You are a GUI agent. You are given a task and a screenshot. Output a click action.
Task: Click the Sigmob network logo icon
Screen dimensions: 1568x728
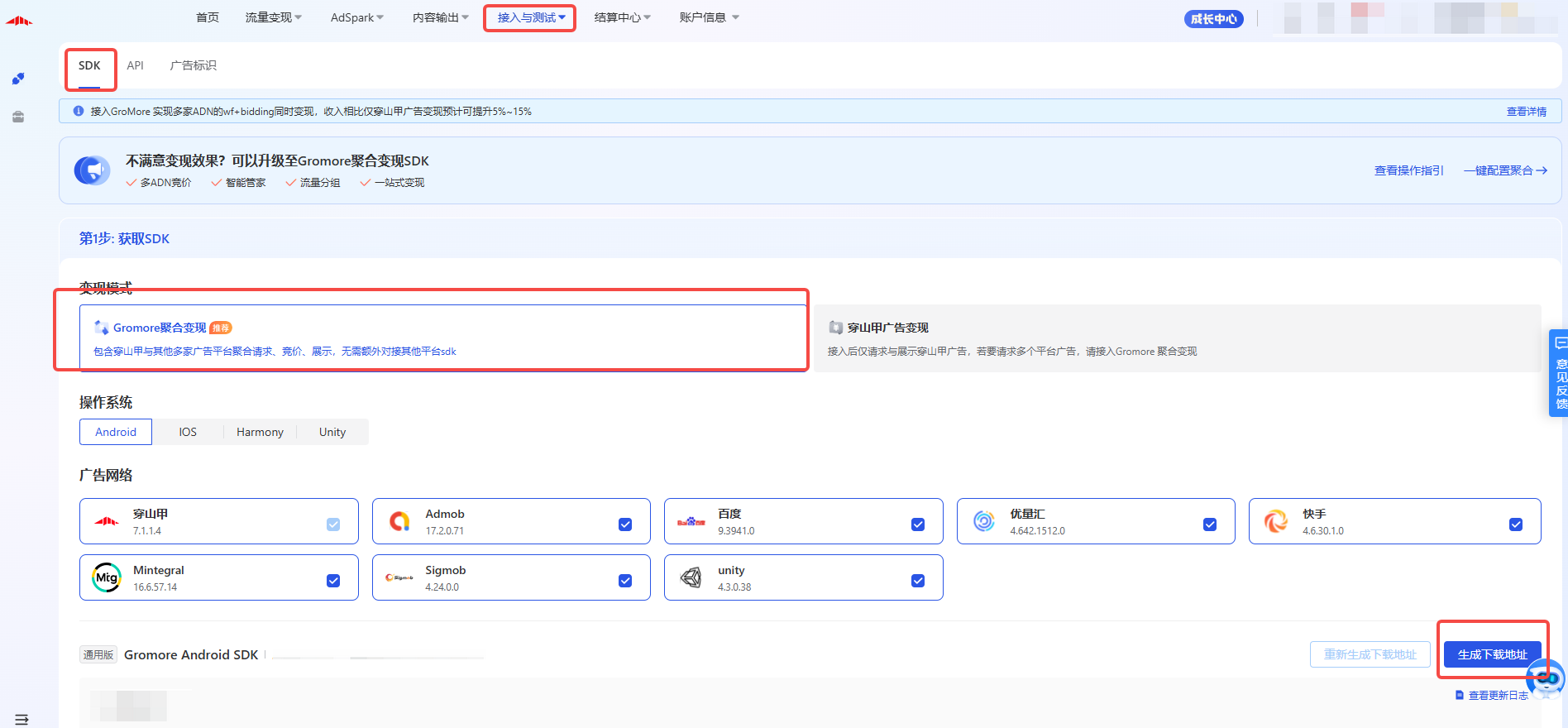click(x=399, y=577)
